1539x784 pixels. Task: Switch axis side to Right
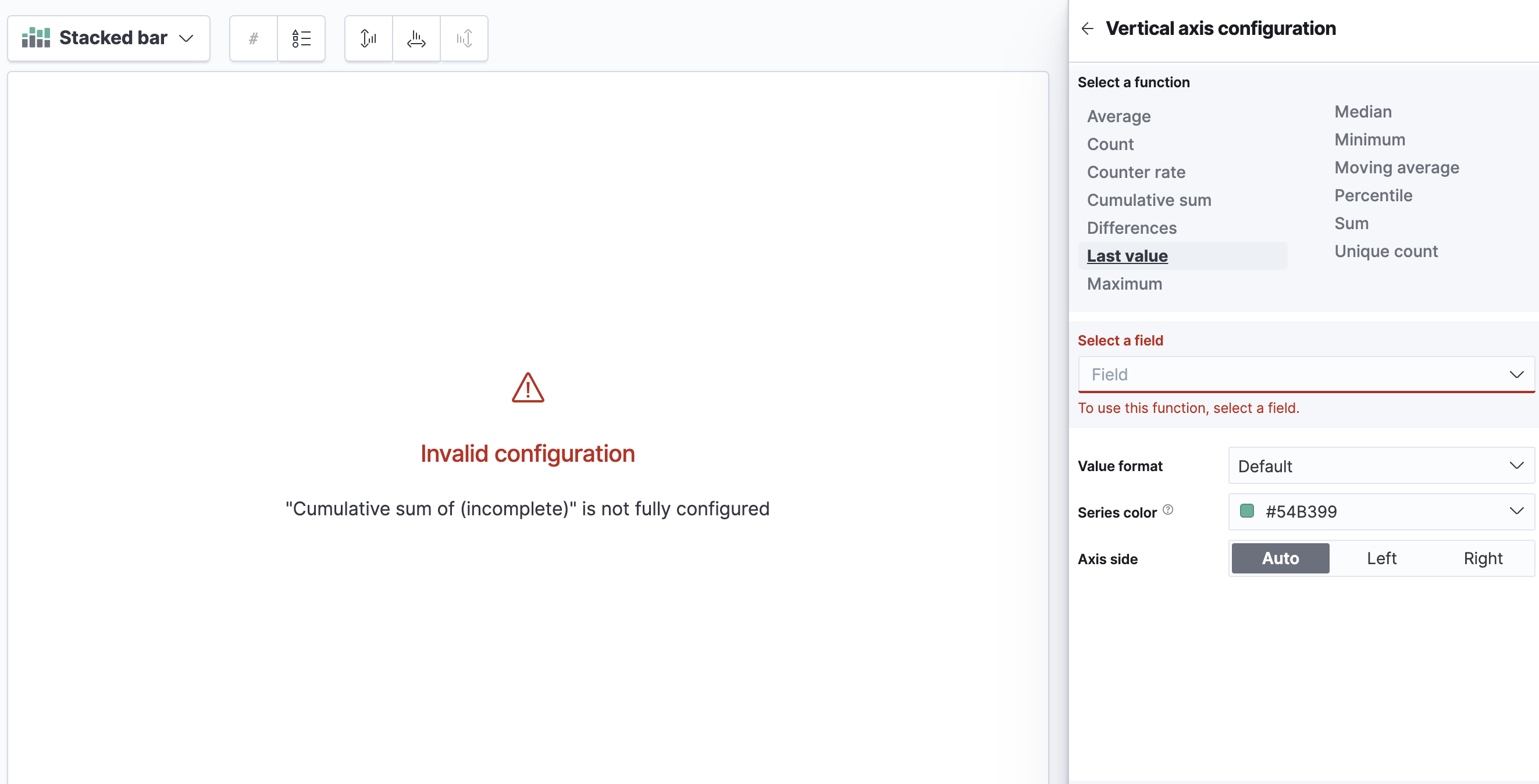(1483, 558)
